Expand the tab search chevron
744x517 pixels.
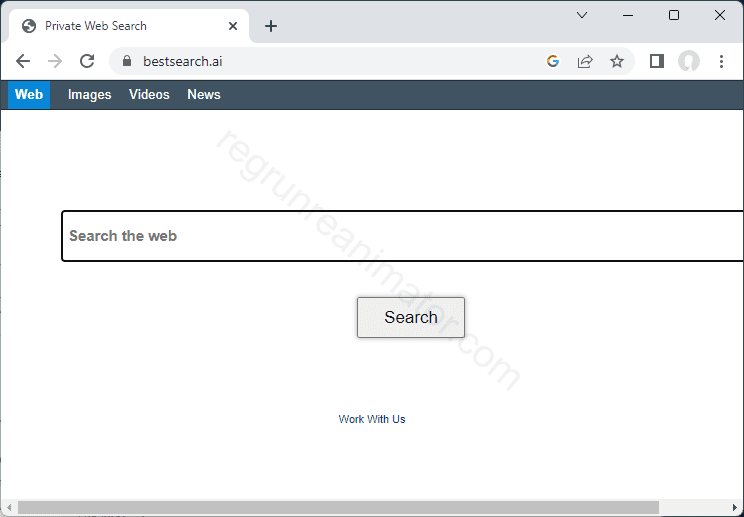click(582, 15)
